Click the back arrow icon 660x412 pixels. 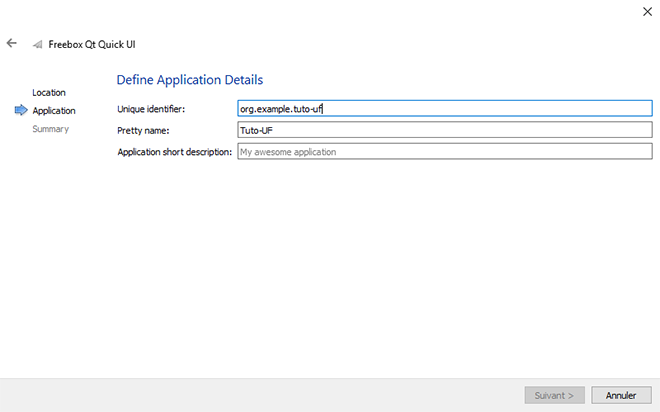(x=12, y=44)
